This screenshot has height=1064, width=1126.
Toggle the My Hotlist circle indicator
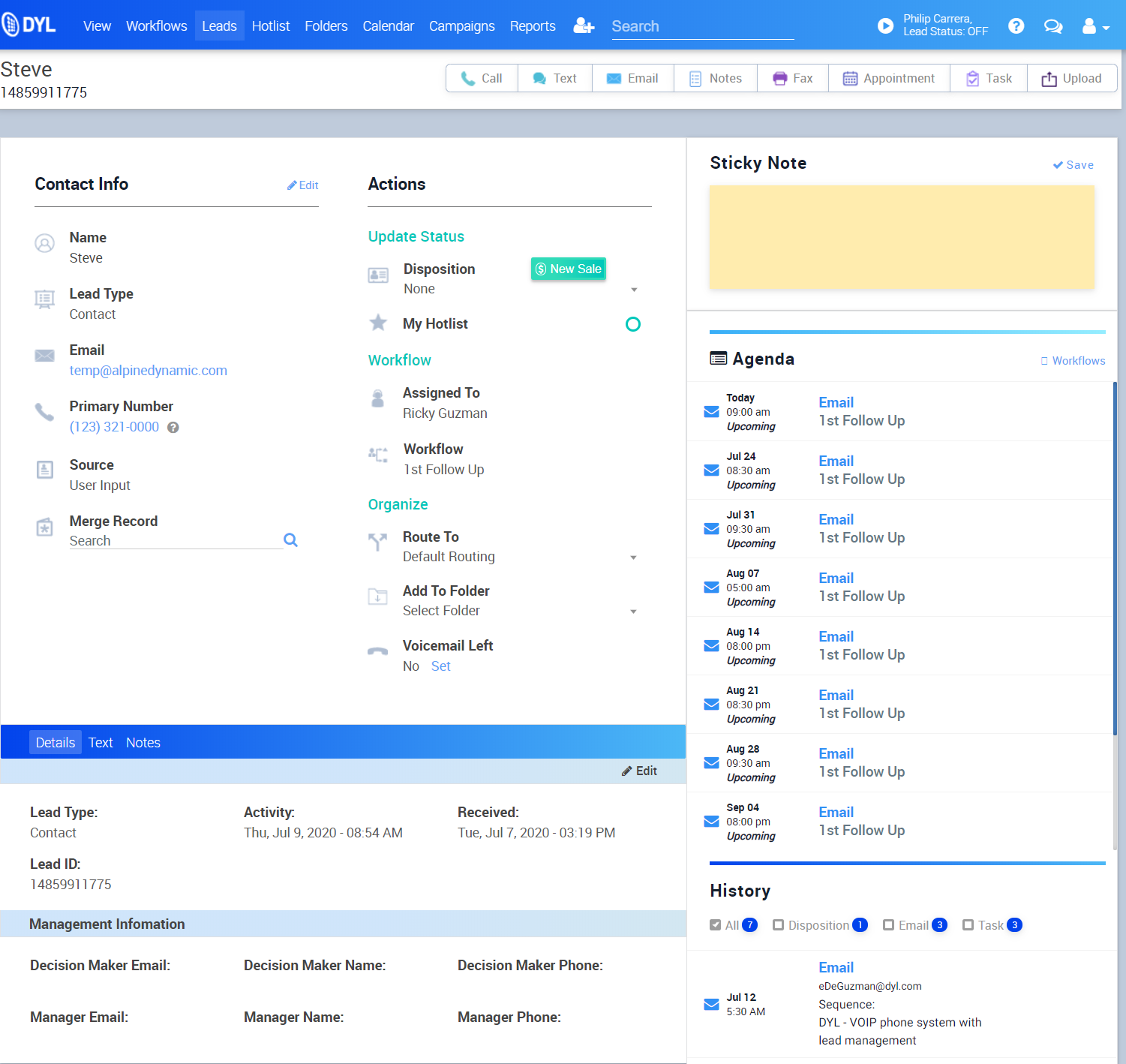click(x=632, y=323)
